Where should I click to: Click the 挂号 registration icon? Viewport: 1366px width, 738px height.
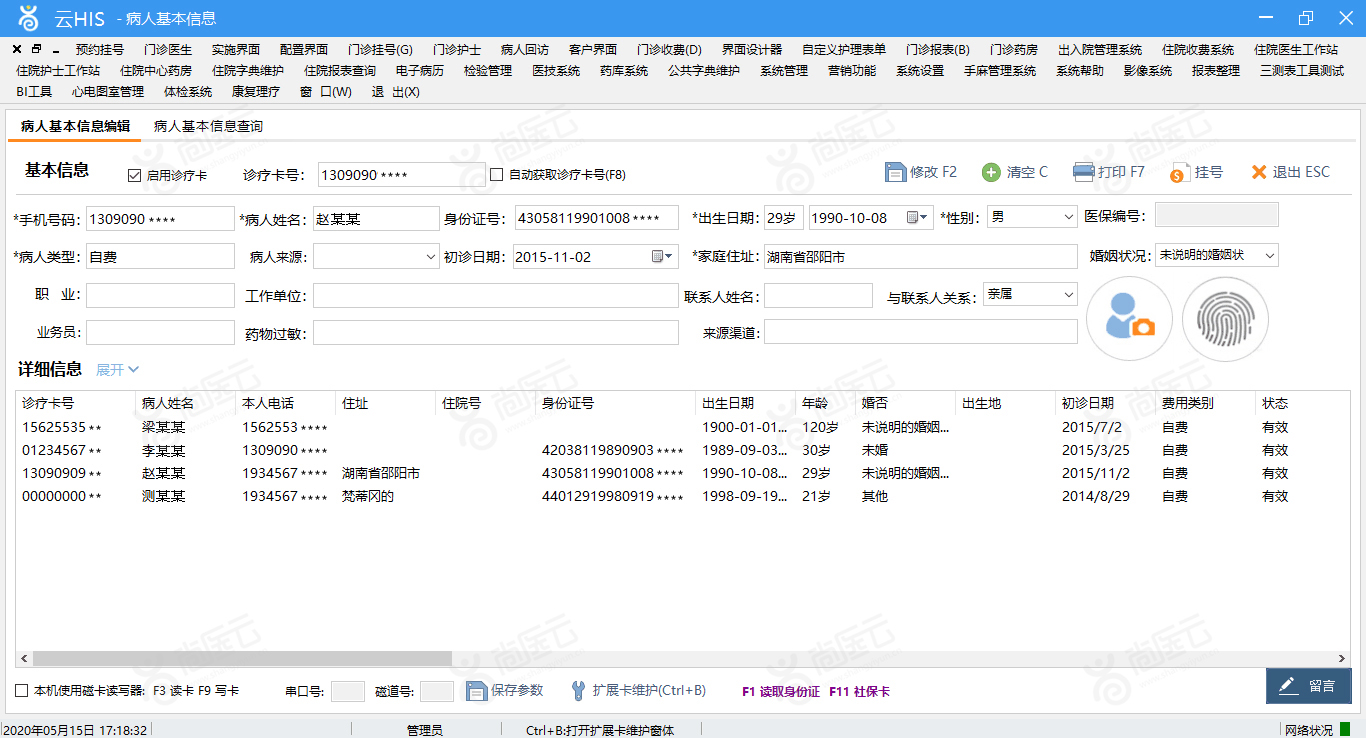tap(1179, 172)
